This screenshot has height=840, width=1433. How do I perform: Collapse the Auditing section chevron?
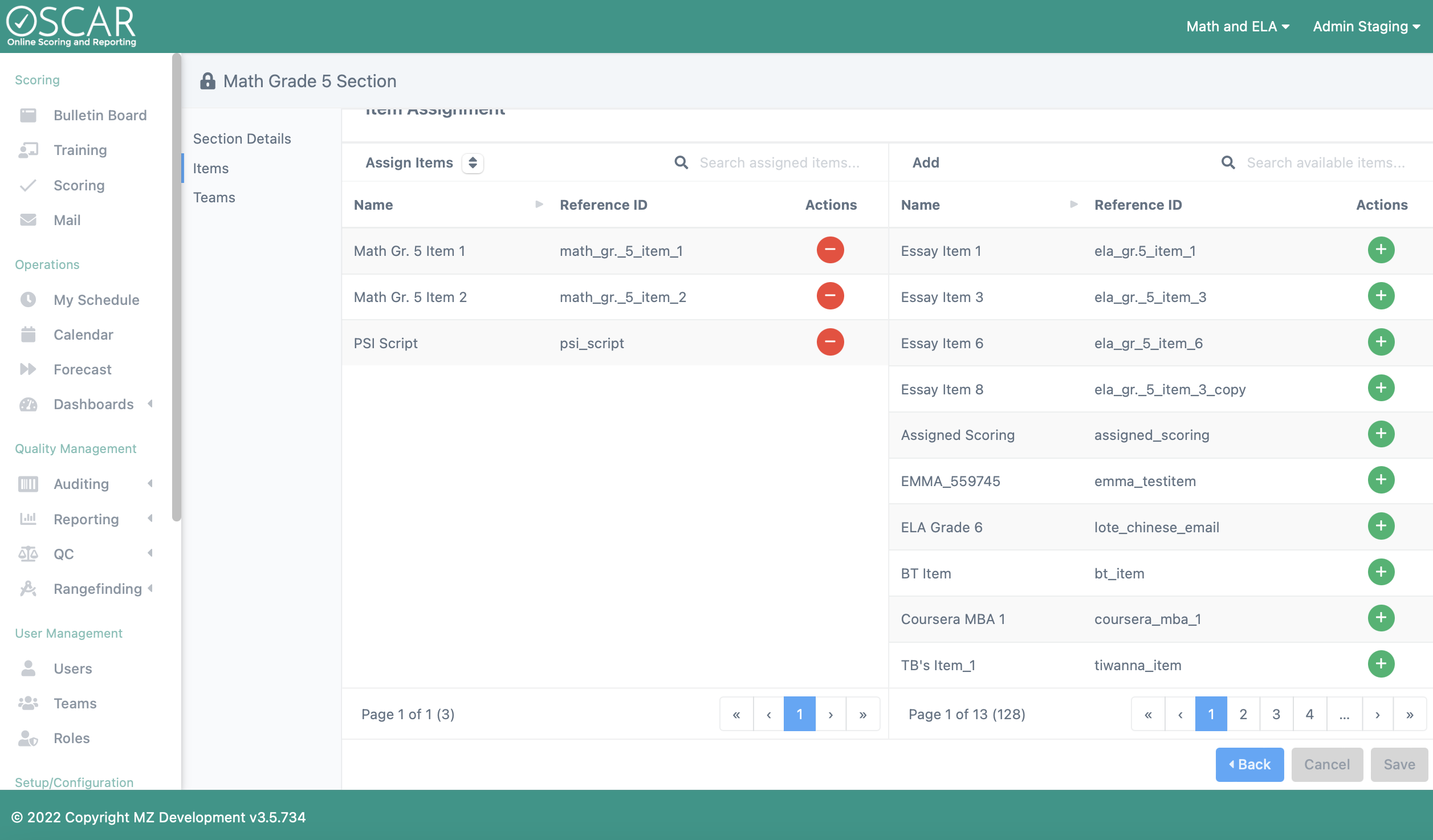[150, 484]
